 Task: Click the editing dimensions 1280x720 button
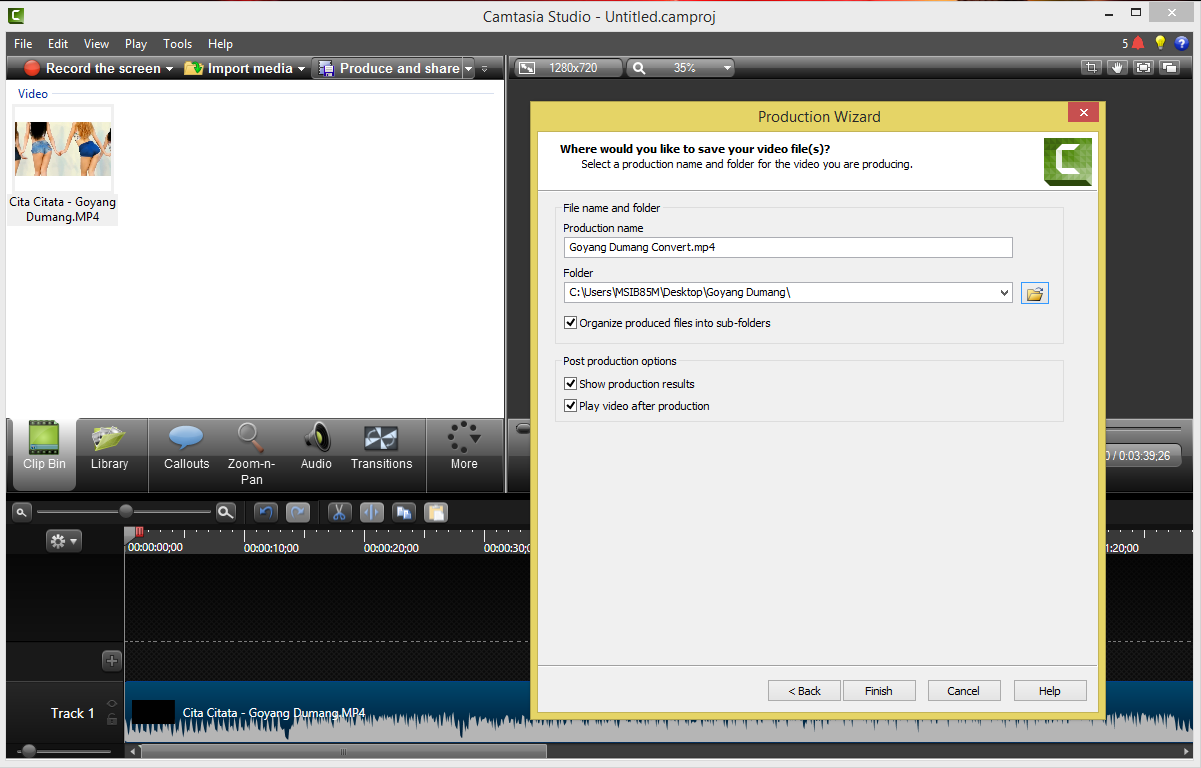[567, 68]
